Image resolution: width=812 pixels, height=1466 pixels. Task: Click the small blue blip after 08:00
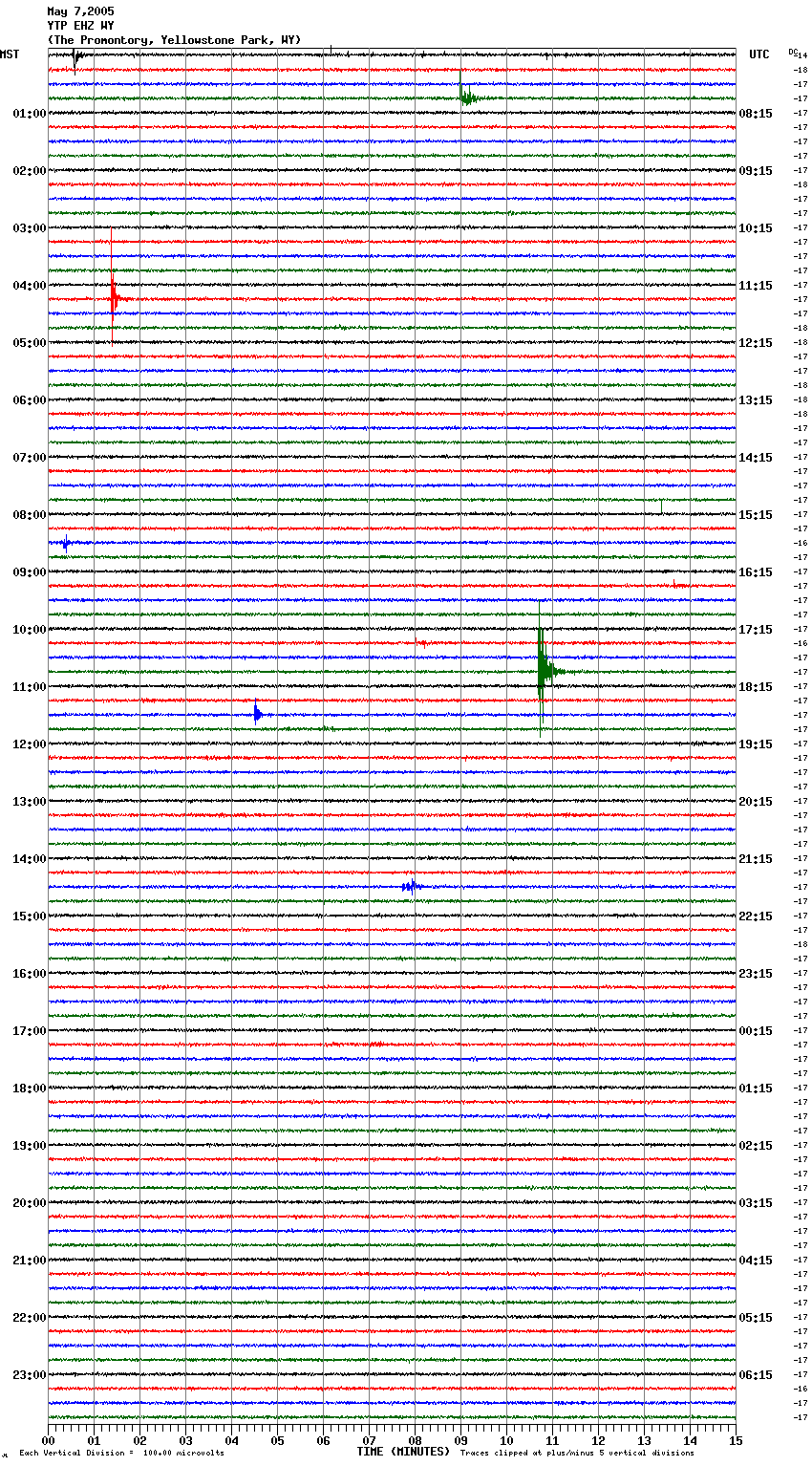tap(66, 543)
